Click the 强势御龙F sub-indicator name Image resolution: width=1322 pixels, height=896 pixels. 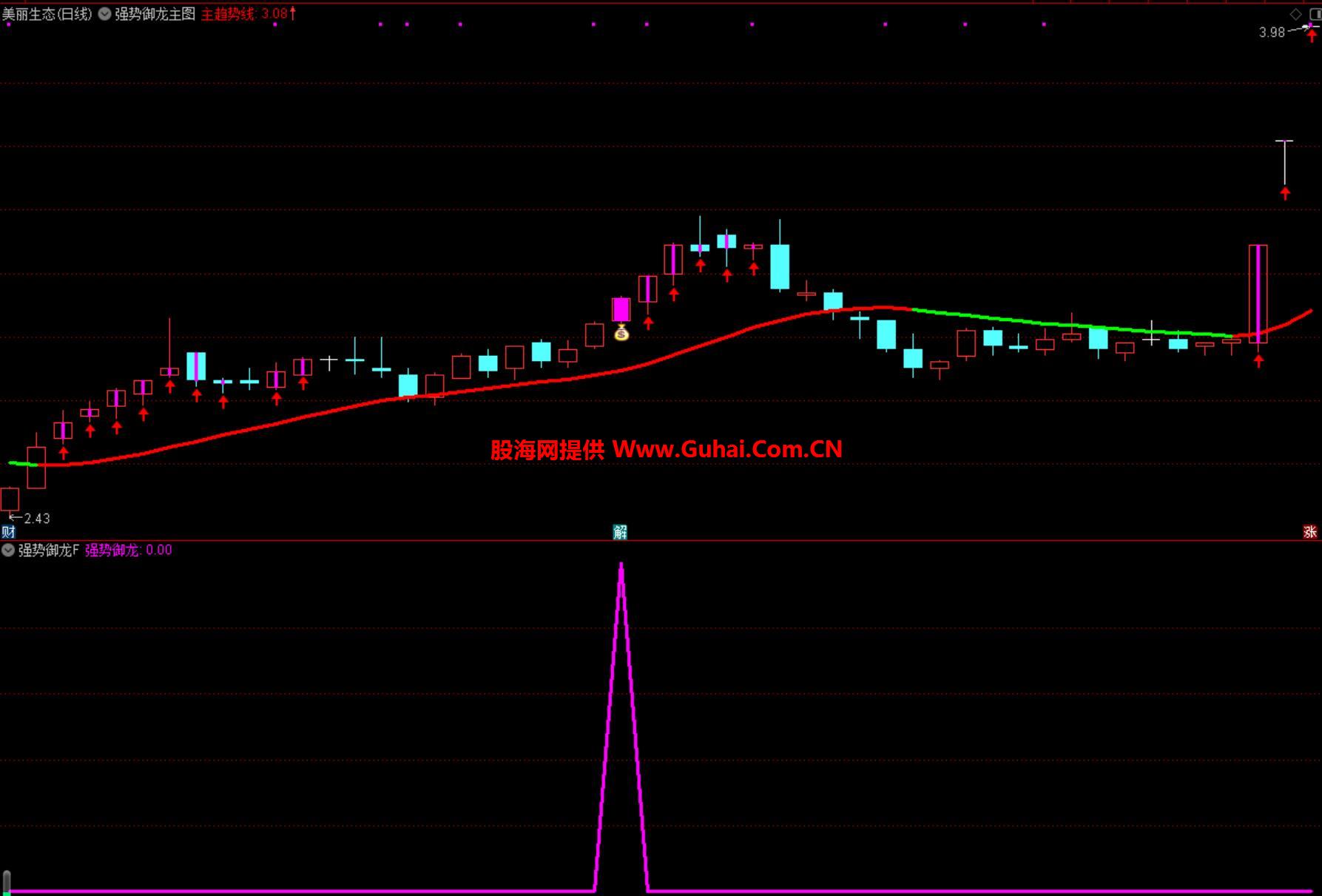pyautogui.click(x=48, y=550)
